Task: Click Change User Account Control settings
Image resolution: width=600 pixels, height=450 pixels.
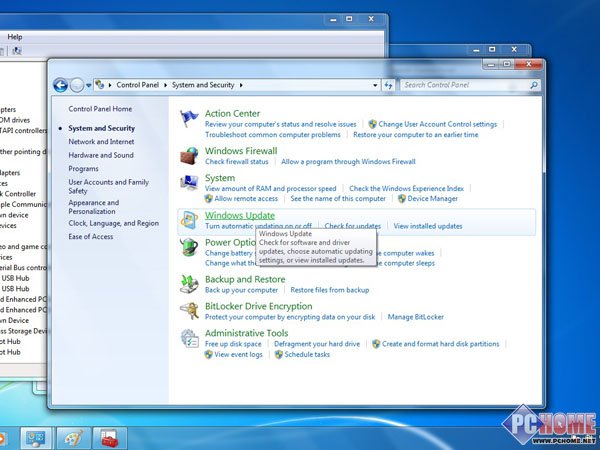Action: coord(437,124)
